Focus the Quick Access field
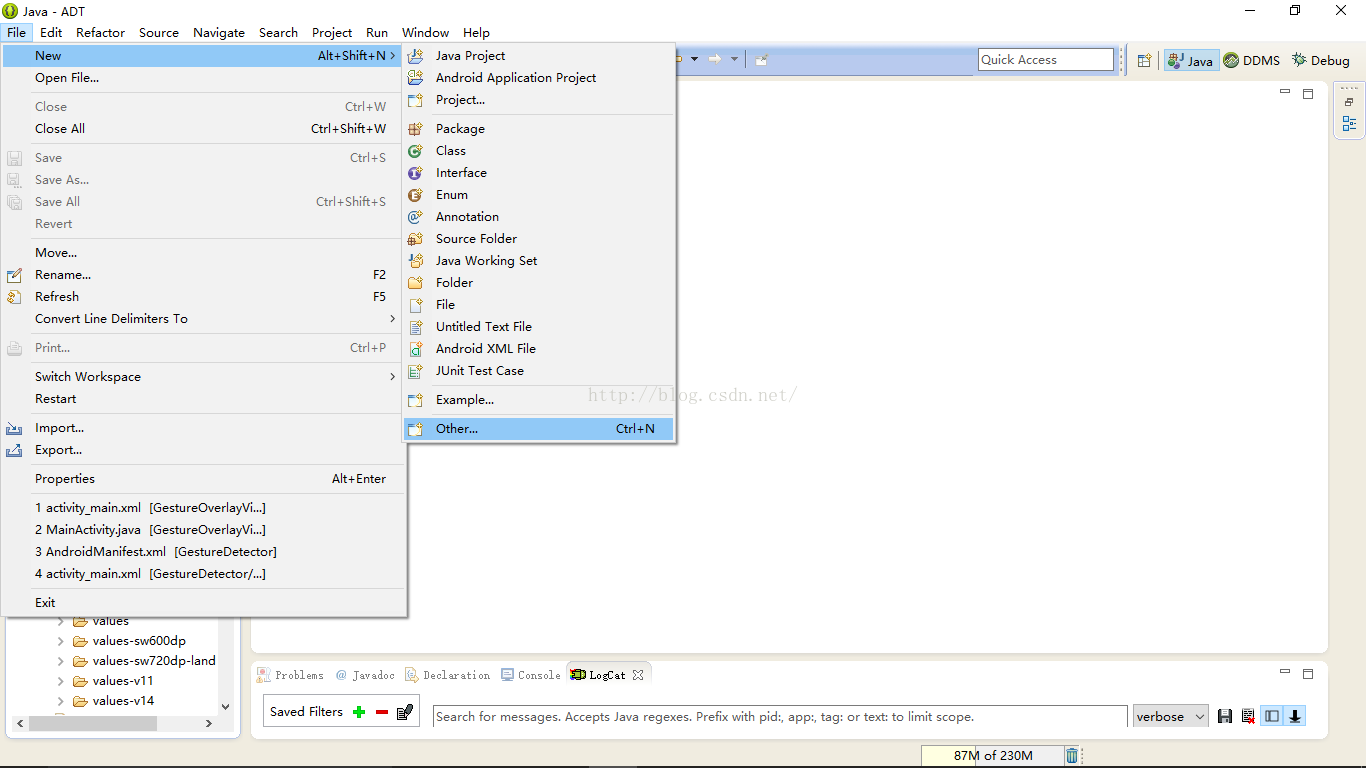 (x=1045, y=60)
